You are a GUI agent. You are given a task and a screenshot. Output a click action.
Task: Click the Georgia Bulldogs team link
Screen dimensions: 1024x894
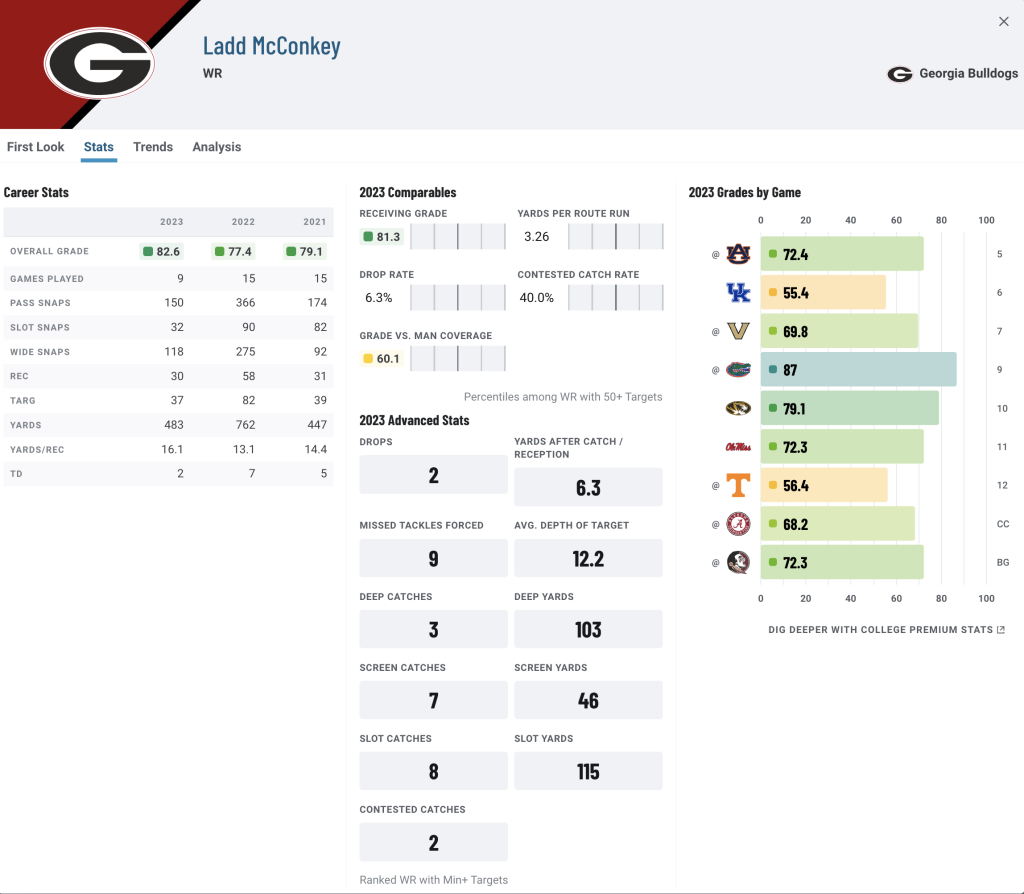[953, 74]
